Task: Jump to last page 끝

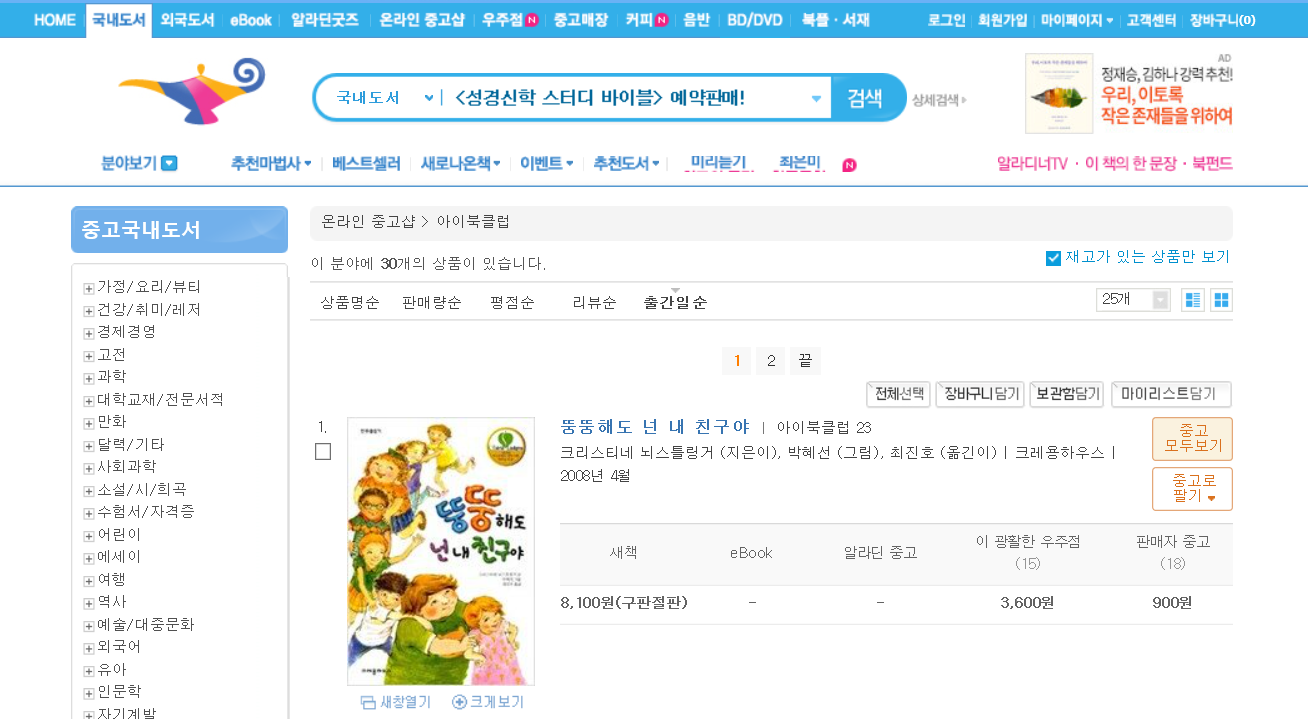Action: click(x=805, y=361)
